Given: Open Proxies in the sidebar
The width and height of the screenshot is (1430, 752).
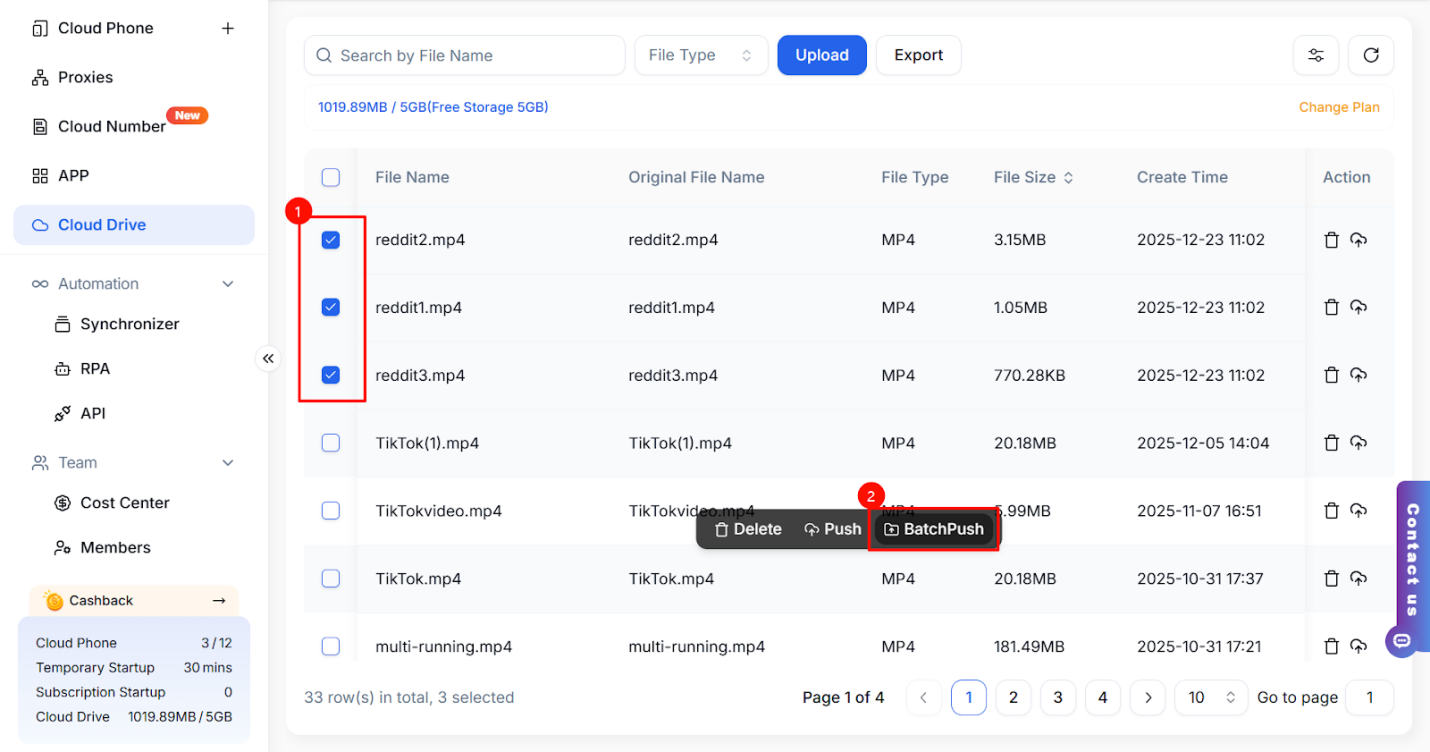Looking at the screenshot, I should pos(85,77).
